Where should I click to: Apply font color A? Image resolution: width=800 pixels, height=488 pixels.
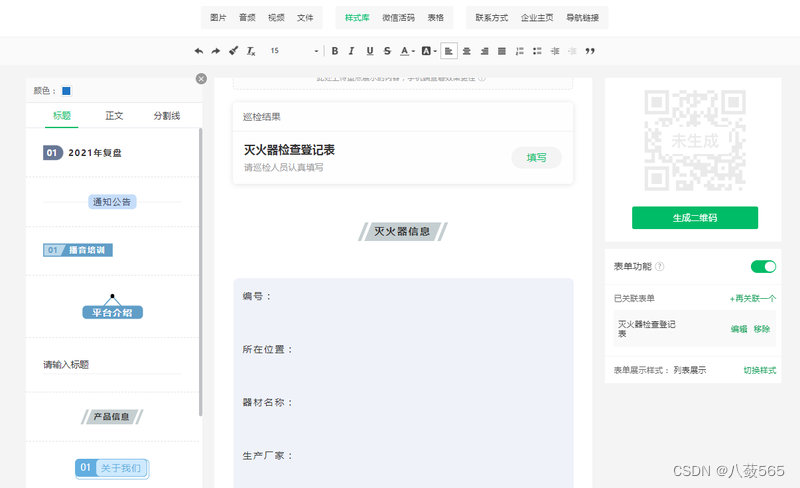tap(404, 51)
